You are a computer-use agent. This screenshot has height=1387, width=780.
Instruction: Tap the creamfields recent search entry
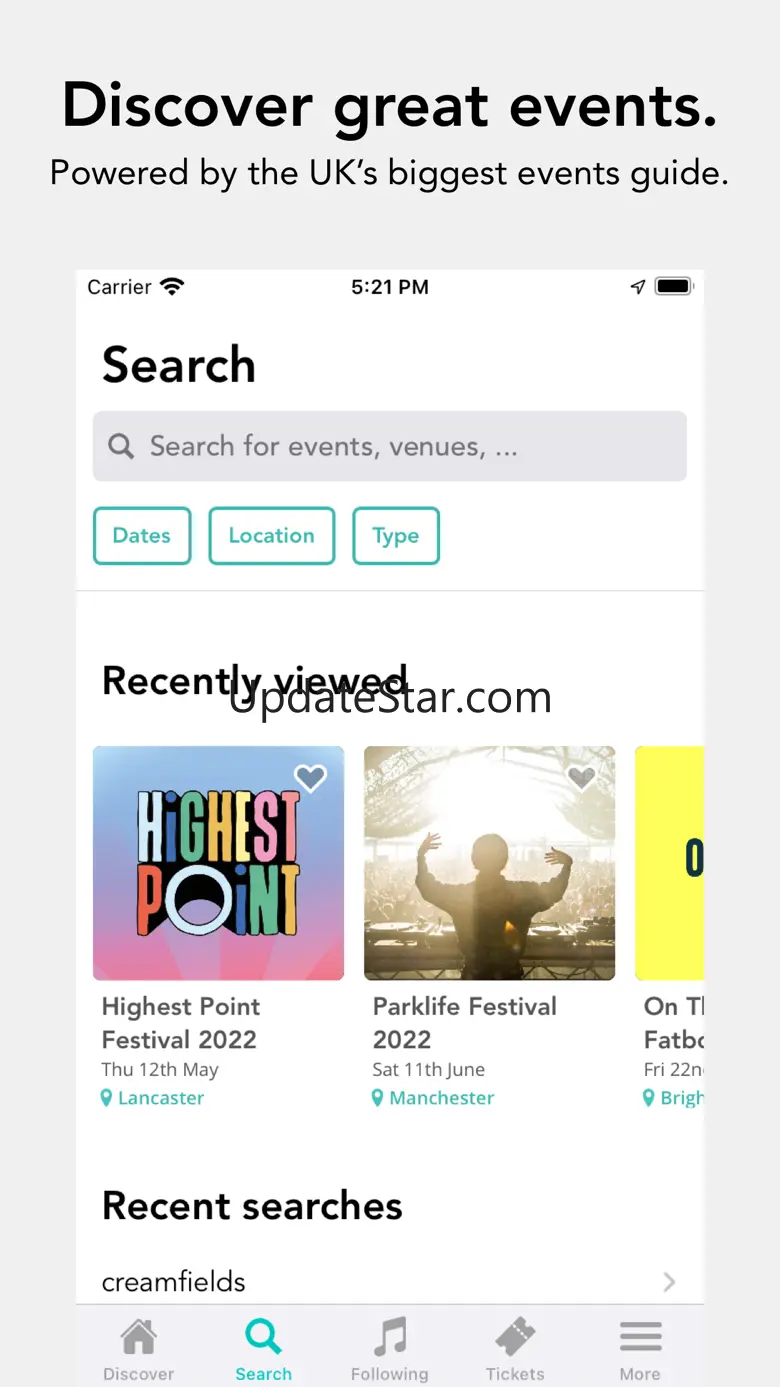click(174, 1282)
